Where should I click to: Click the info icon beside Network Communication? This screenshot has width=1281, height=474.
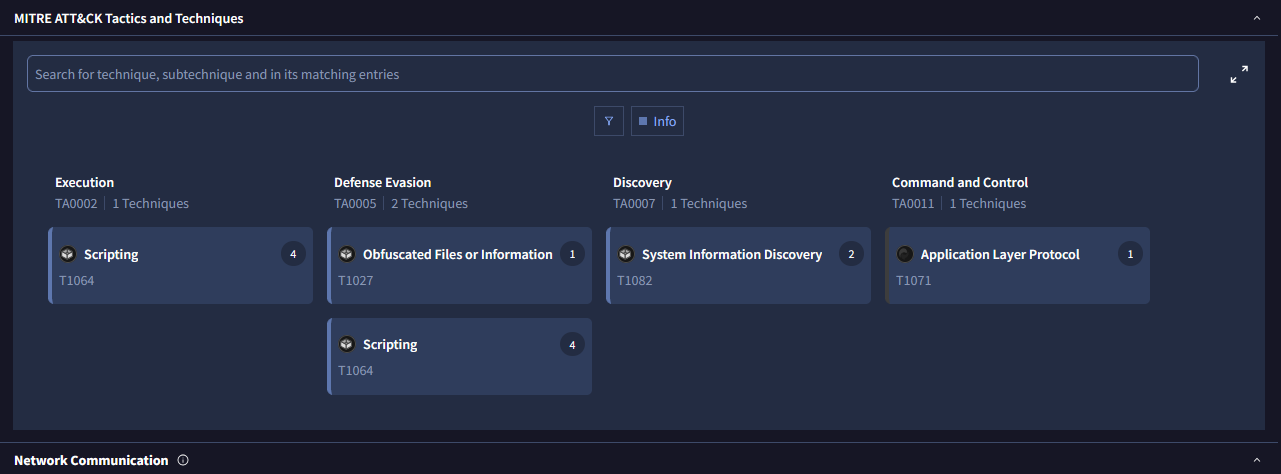[183, 460]
